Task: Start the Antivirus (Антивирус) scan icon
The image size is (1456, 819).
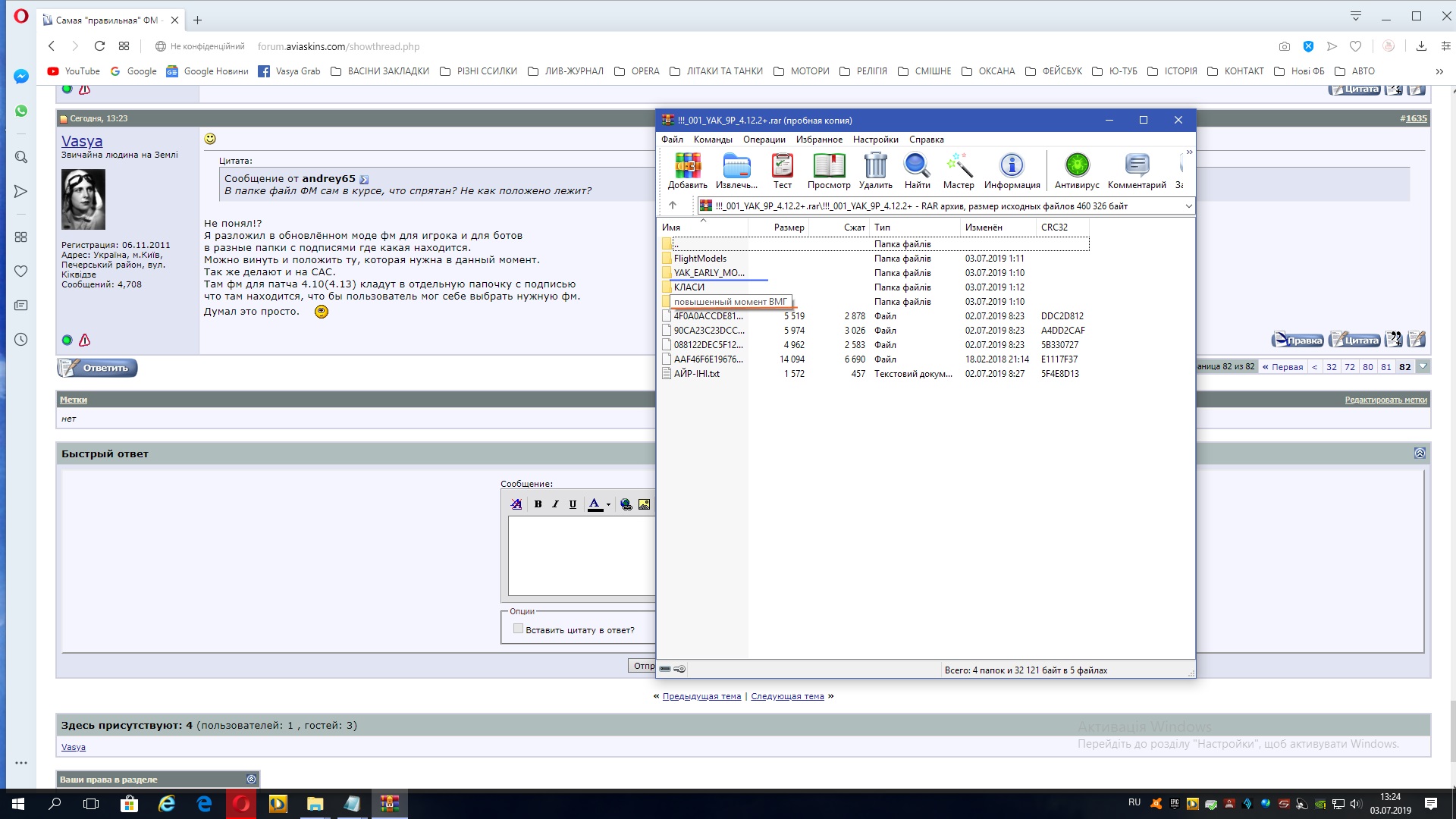Action: tap(1076, 166)
